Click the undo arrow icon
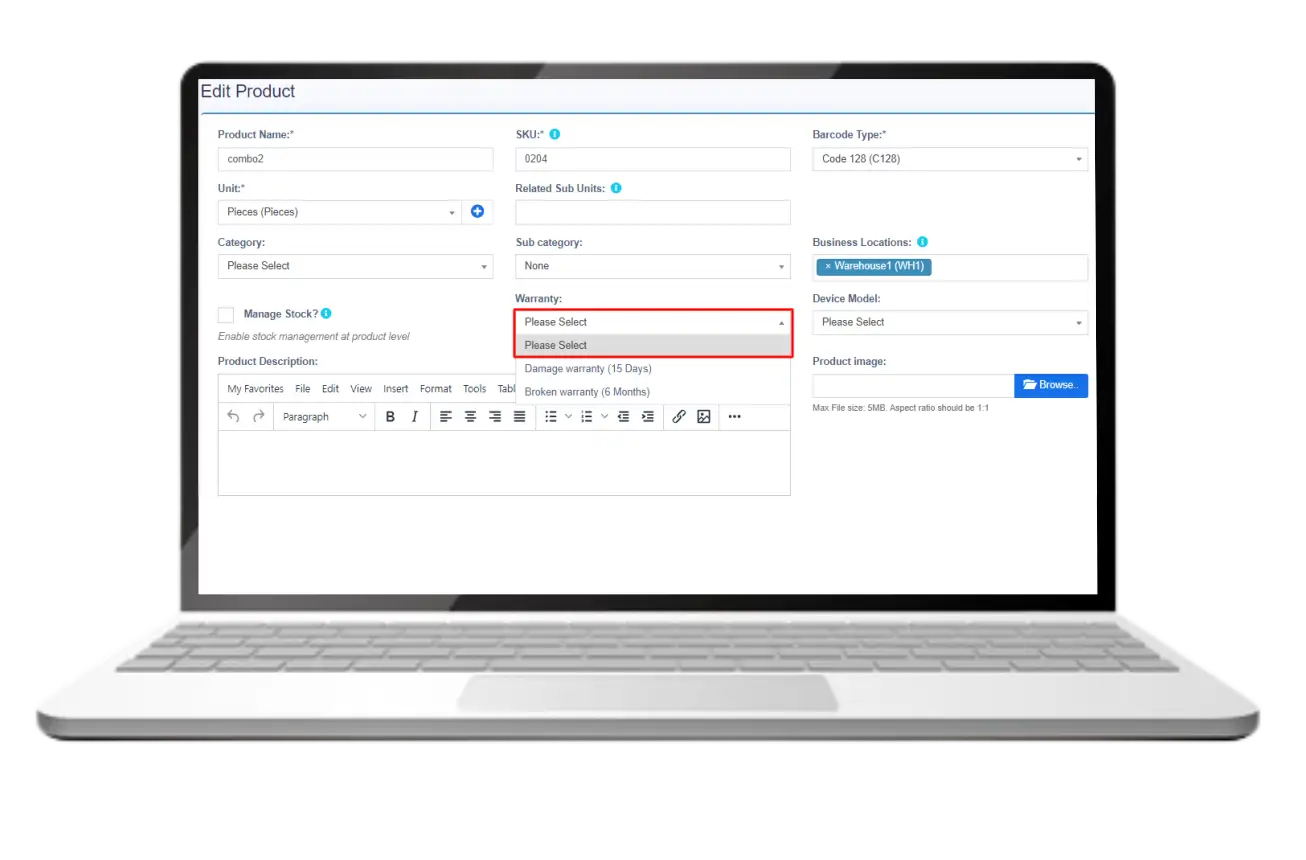The height and width of the screenshot is (860, 1306). pos(233,417)
